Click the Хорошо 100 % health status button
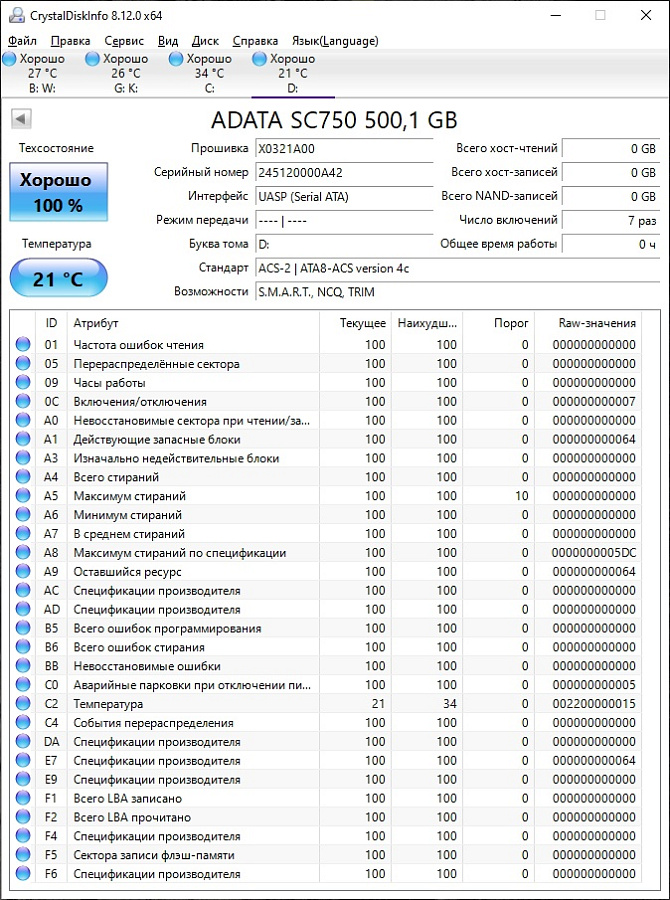This screenshot has width=670, height=900. pyautogui.click(x=59, y=192)
